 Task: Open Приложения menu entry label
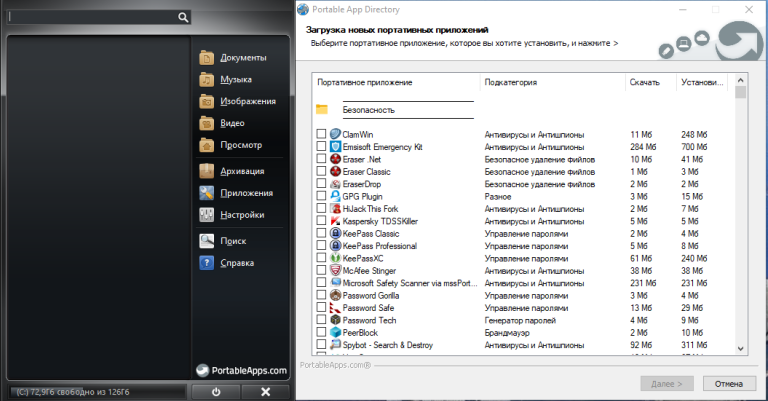pyautogui.click(x=246, y=193)
